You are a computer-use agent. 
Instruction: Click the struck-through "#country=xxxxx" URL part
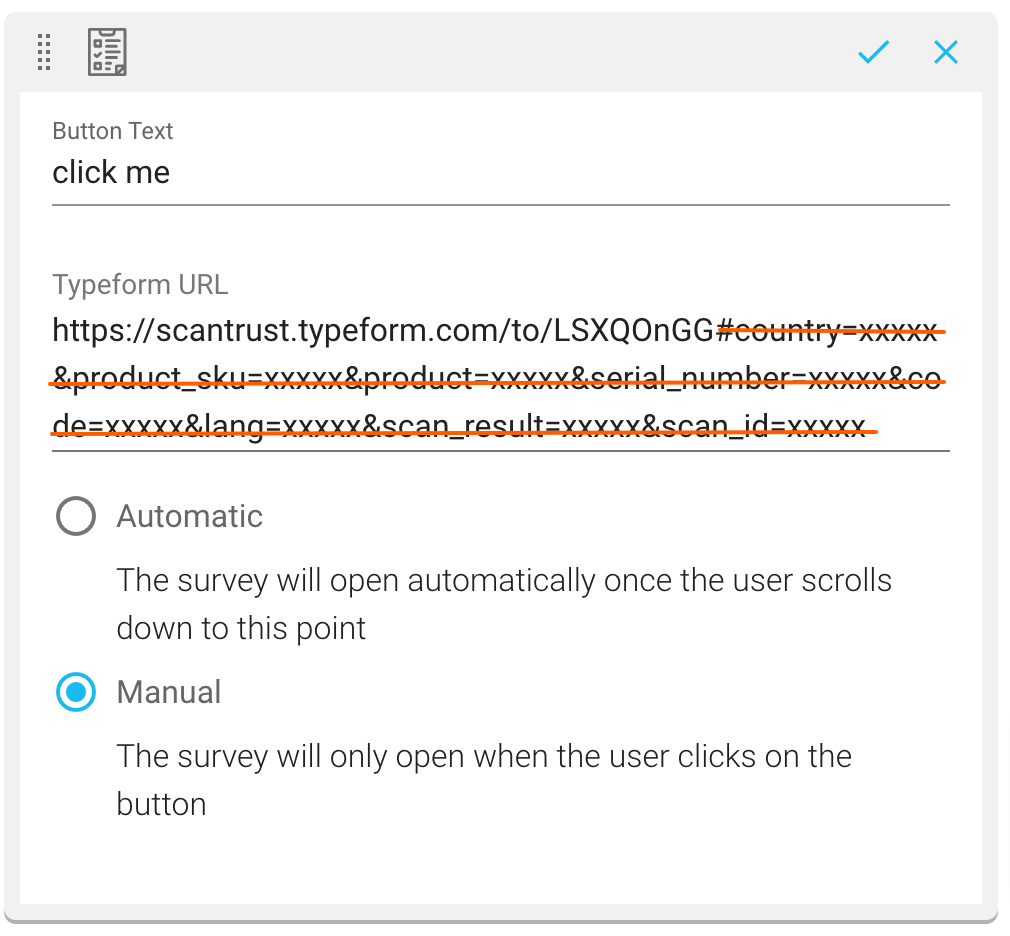click(x=828, y=330)
